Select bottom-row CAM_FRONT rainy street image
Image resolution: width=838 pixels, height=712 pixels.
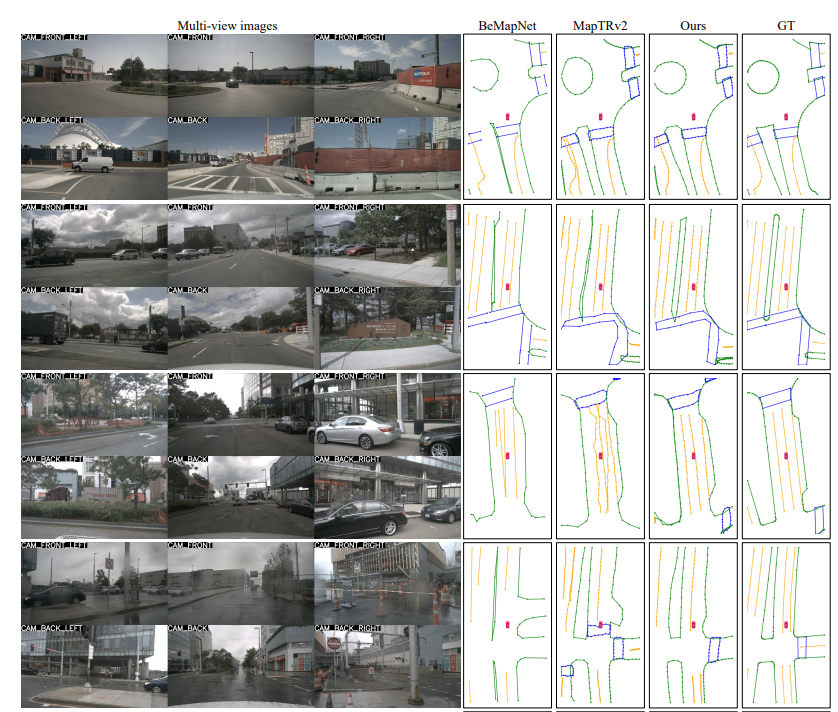(240, 582)
